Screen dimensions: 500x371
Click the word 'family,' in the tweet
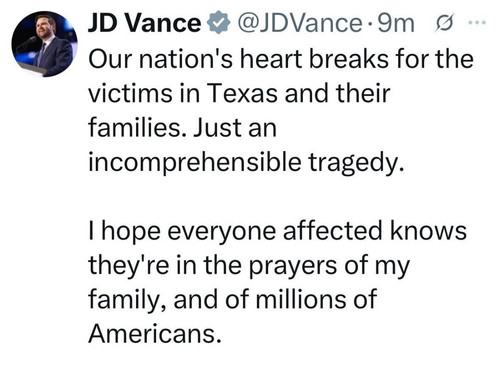pyautogui.click(x=127, y=301)
